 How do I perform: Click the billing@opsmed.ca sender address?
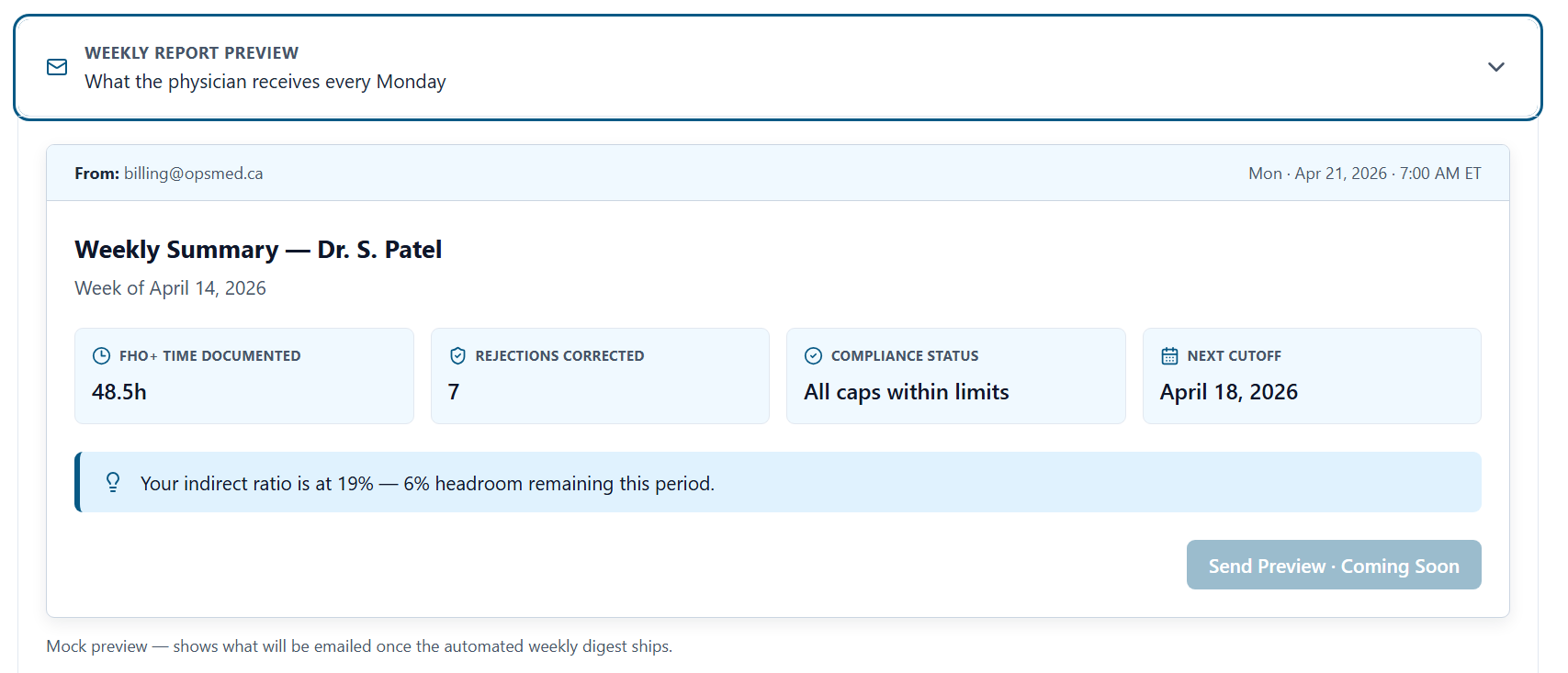[x=193, y=174]
